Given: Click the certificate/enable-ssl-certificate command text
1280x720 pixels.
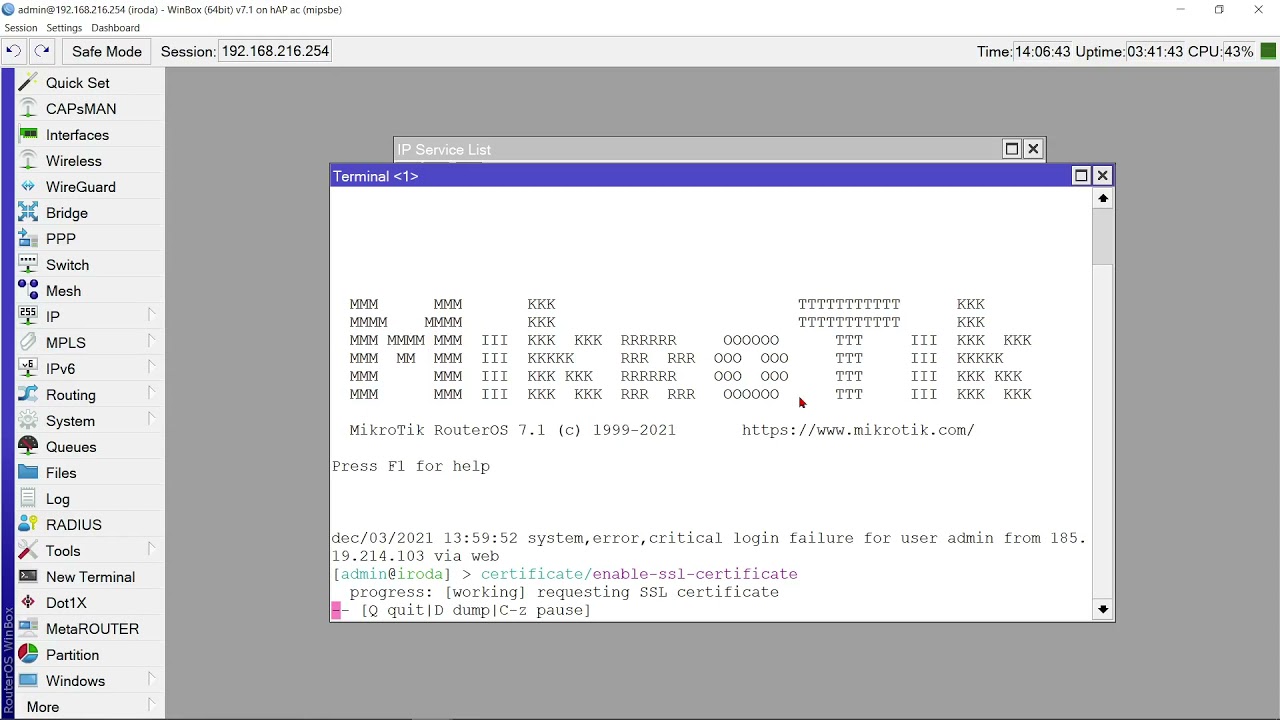Looking at the screenshot, I should (x=639, y=574).
